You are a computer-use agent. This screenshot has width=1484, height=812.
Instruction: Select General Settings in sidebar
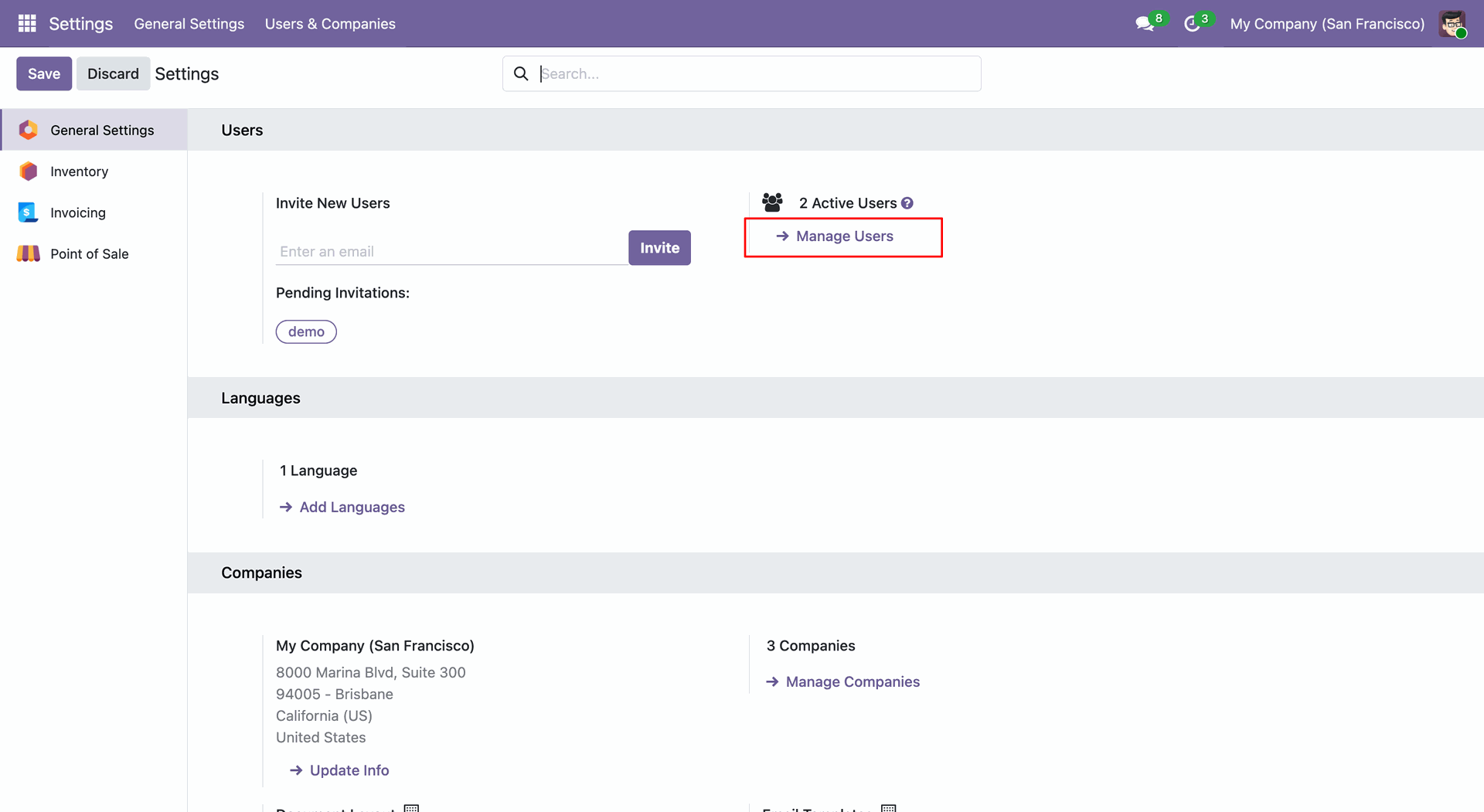102,130
